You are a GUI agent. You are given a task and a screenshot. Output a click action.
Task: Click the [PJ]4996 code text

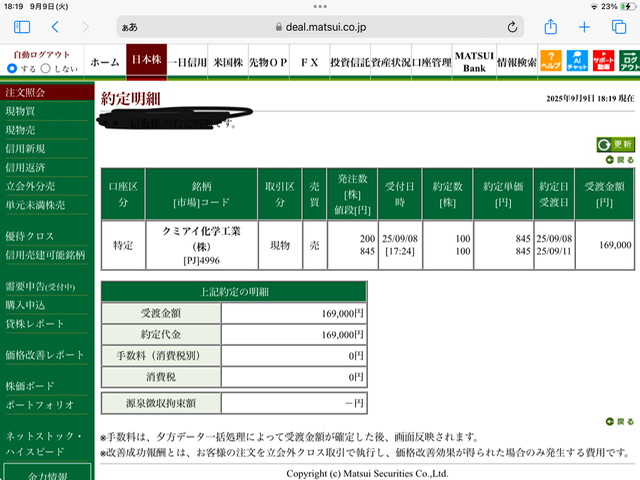pyautogui.click(x=202, y=260)
